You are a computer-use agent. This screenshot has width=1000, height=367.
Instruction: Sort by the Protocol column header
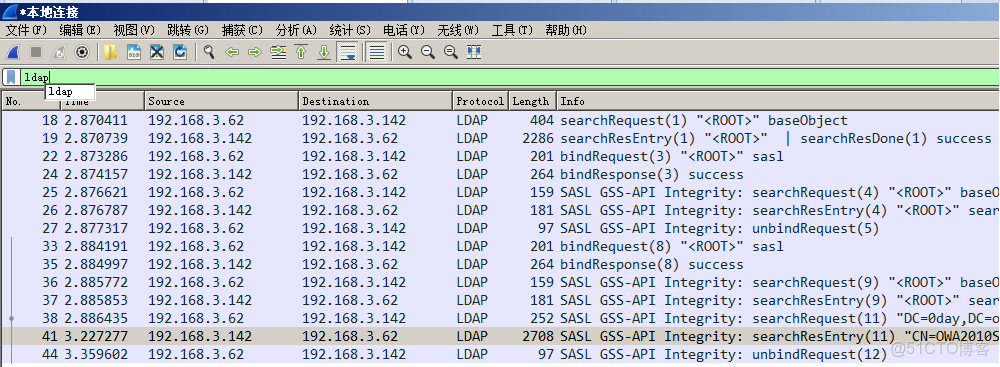pos(480,101)
